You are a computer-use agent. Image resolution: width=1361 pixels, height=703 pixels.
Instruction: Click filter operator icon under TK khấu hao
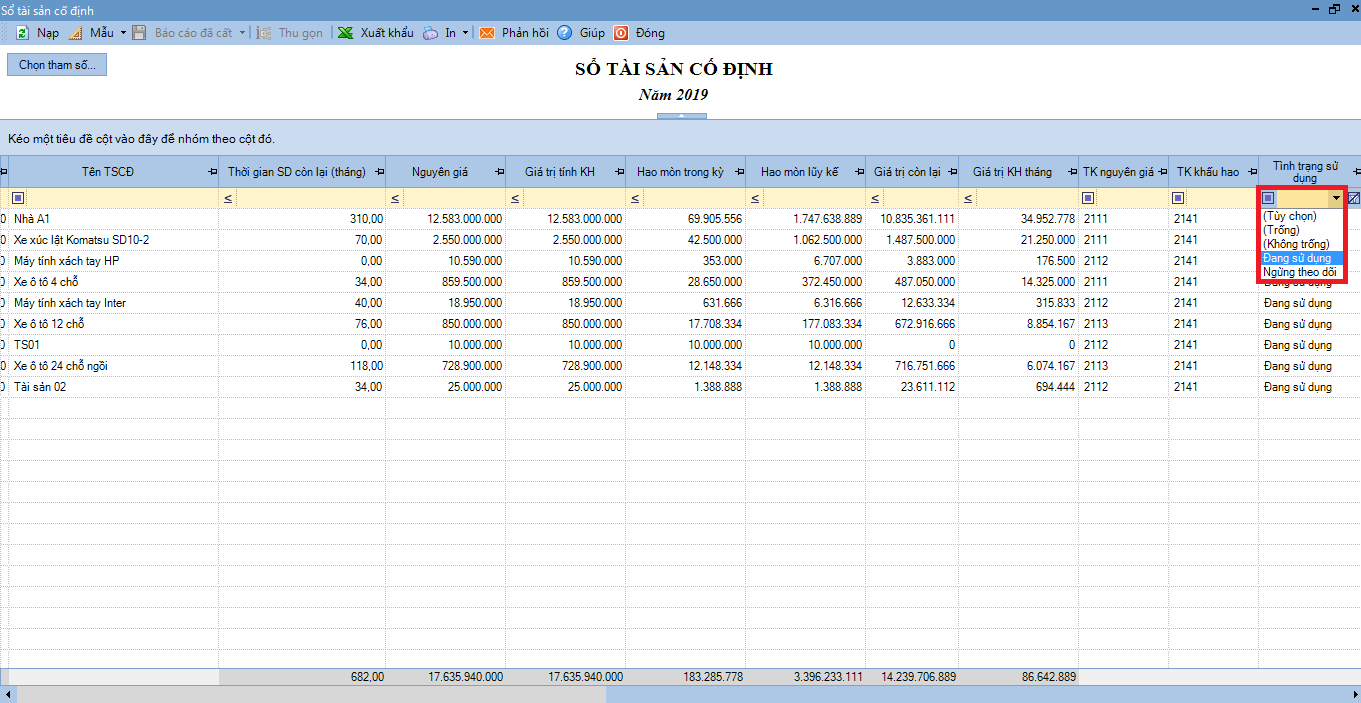click(x=1178, y=198)
